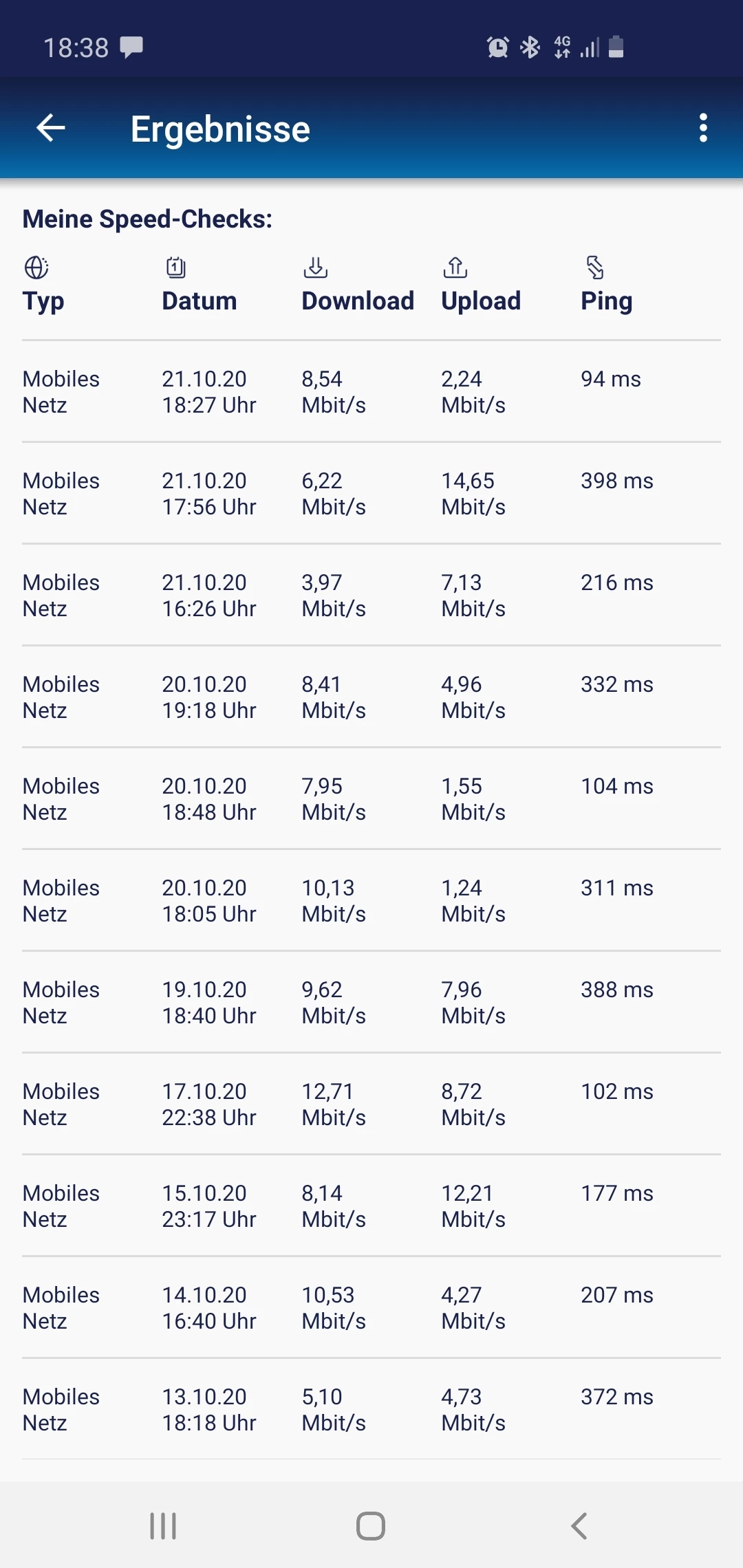Tap the calendar icon above Datum
Image resolution: width=743 pixels, height=1568 pixels.
click(x=176, y=268)
